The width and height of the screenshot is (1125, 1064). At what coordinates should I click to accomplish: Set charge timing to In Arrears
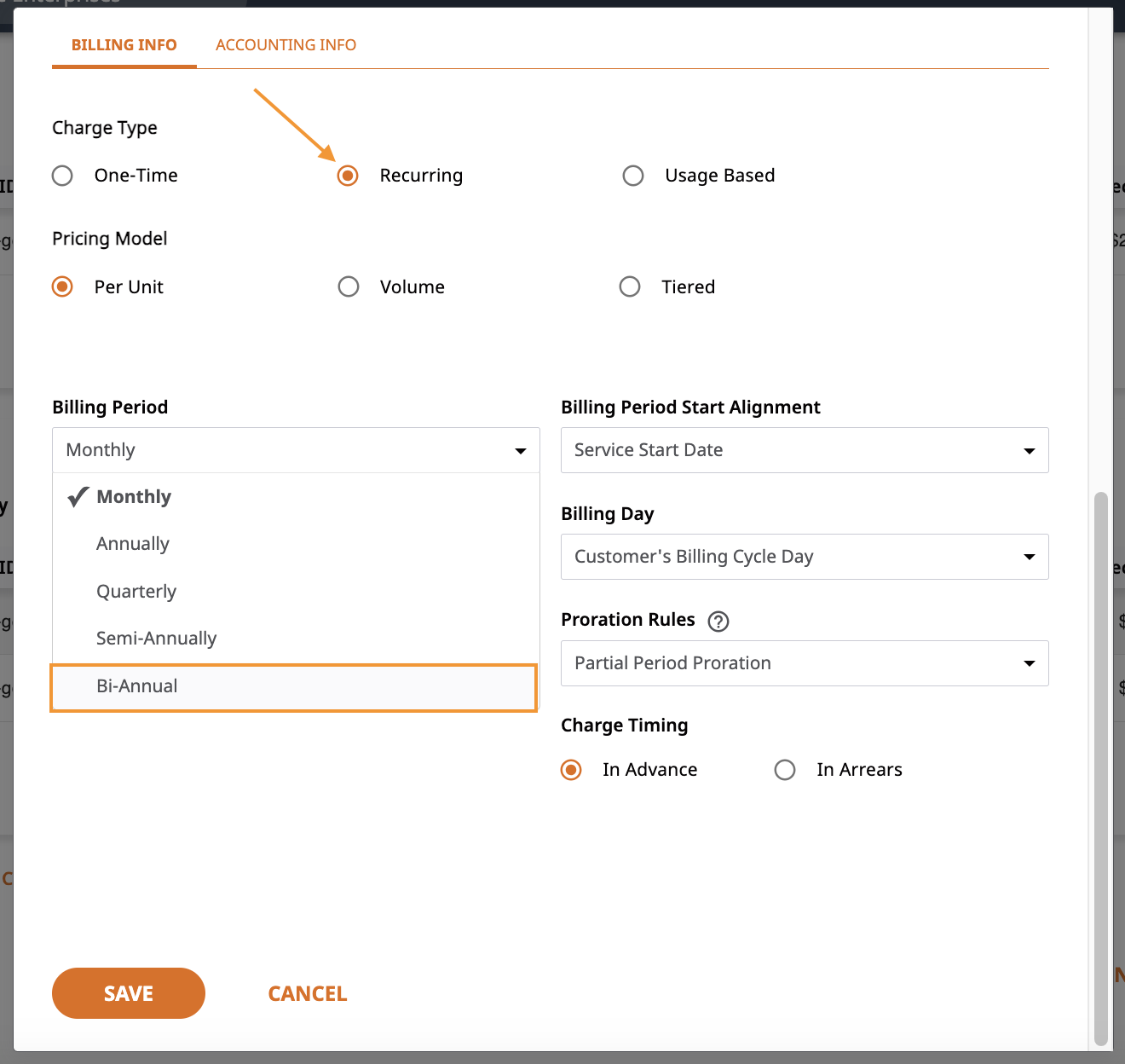coord(785,770)
